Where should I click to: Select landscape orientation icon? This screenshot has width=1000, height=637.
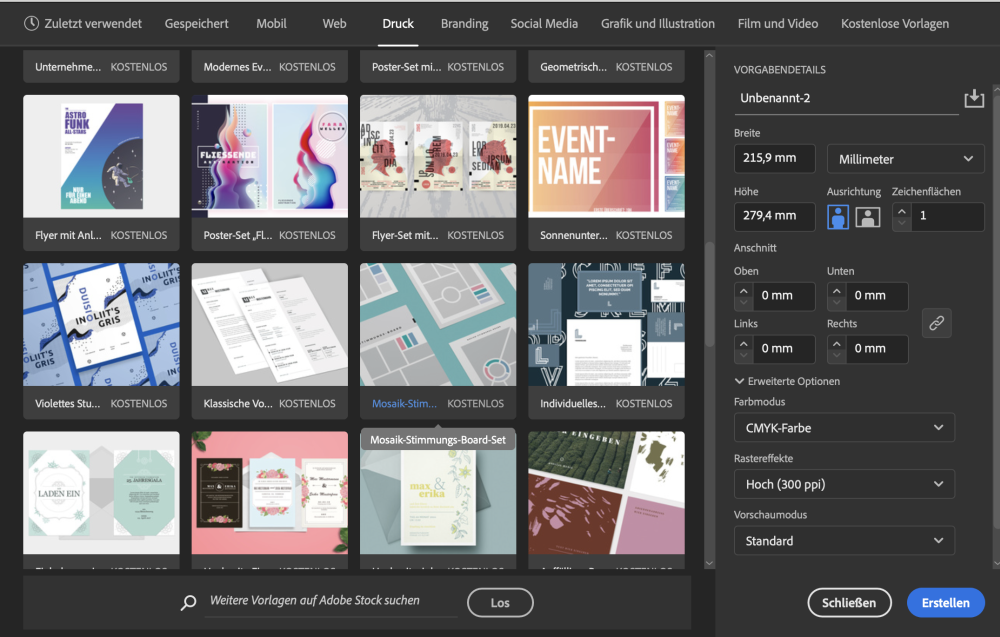[867, 216]
